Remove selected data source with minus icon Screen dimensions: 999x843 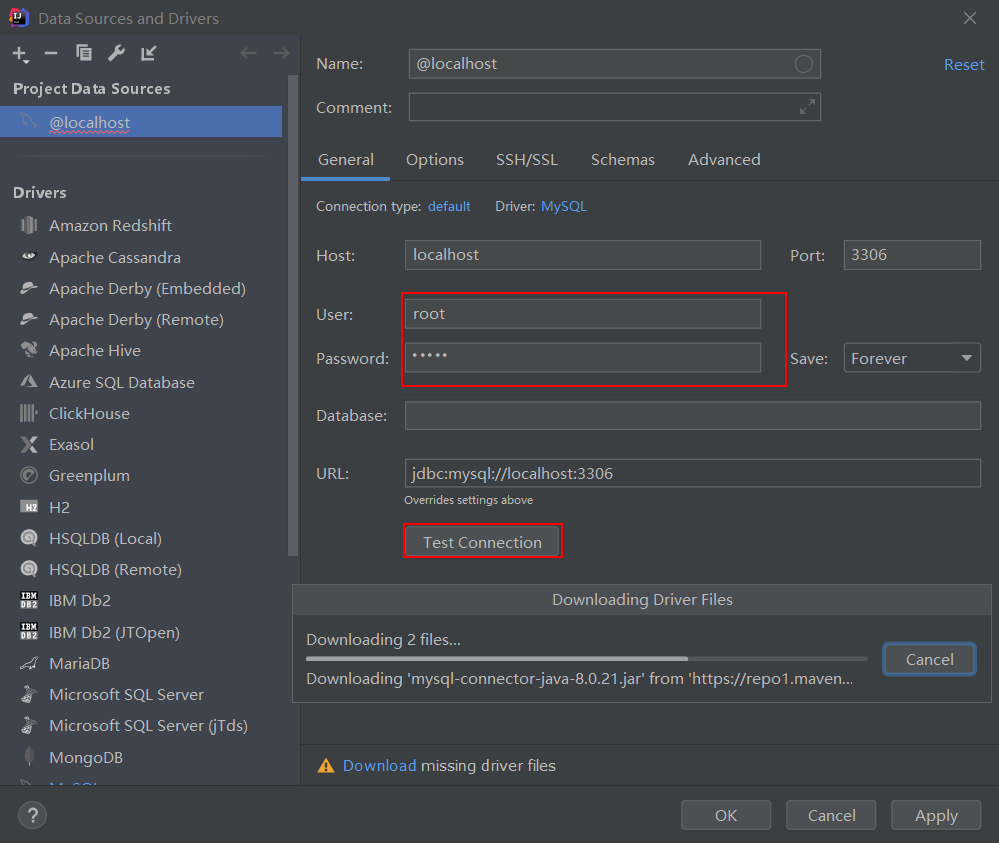tap(51, 54)
